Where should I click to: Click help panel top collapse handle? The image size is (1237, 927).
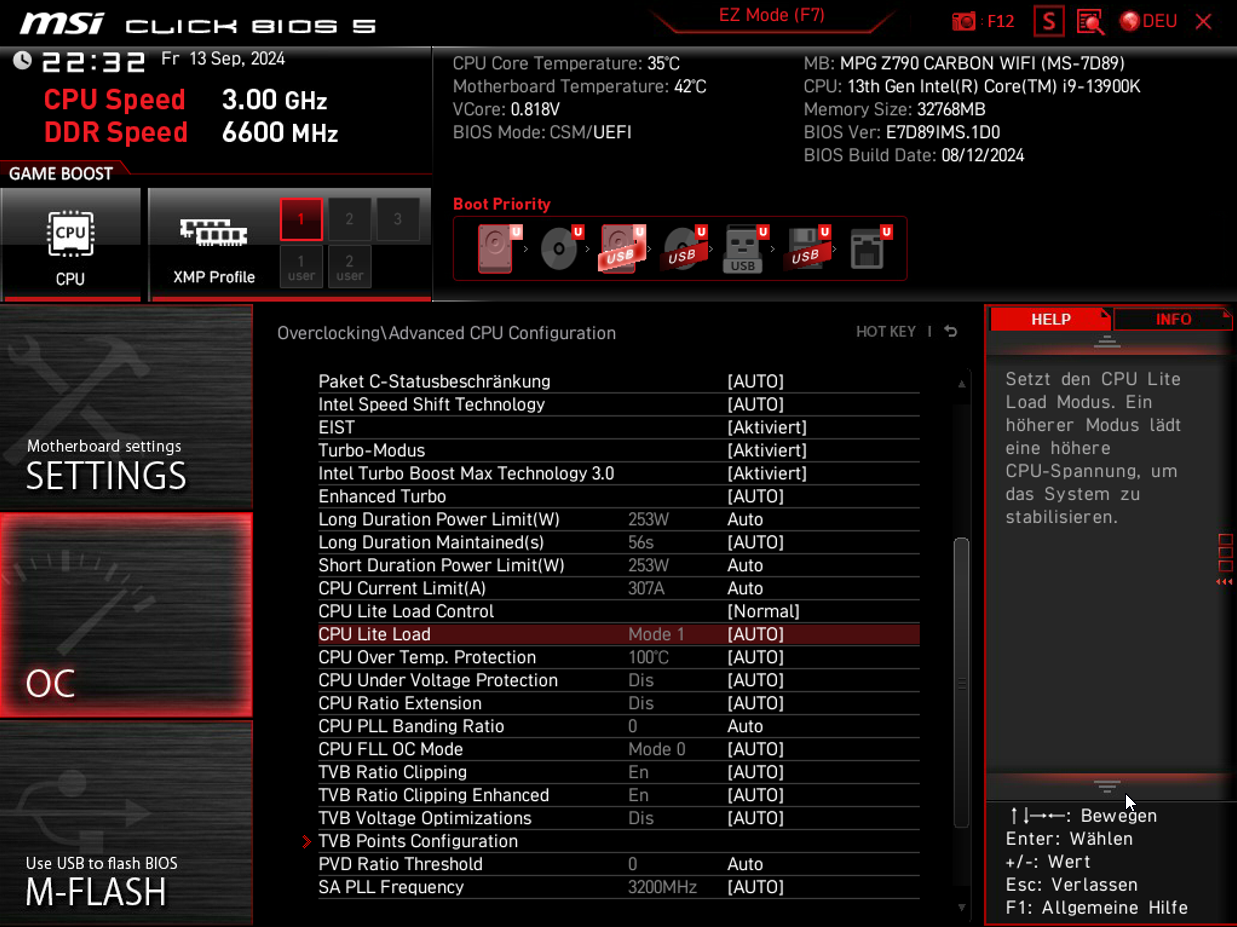1107,341
